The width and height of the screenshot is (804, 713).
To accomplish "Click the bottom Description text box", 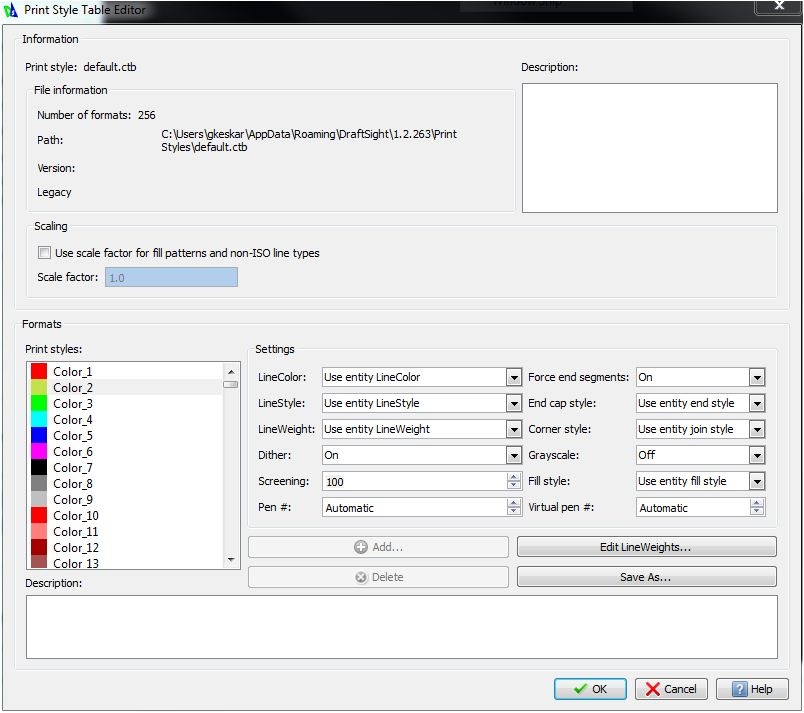I will (401, 627).
